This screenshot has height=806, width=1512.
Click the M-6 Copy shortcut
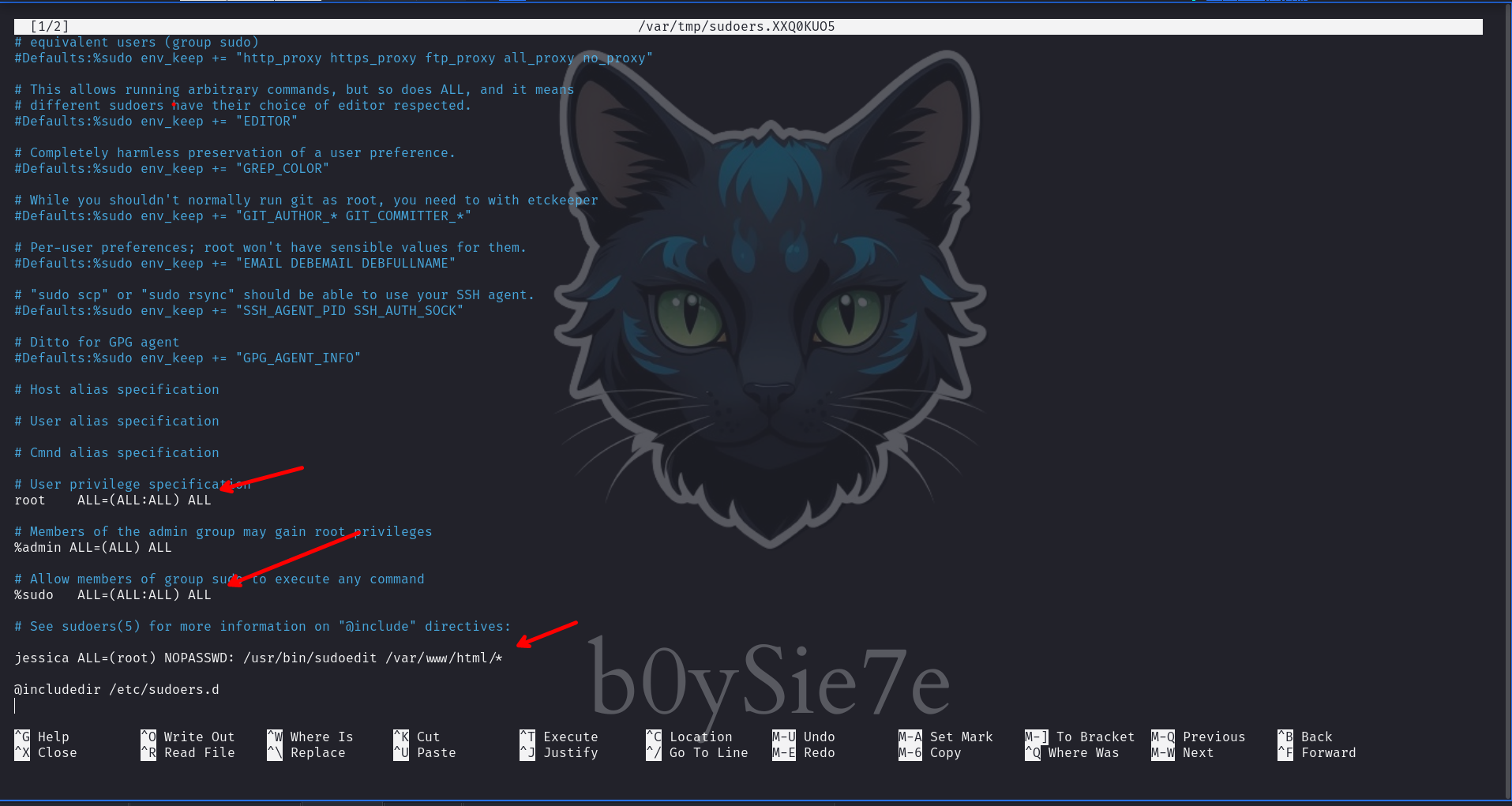[x=930, y=752]
